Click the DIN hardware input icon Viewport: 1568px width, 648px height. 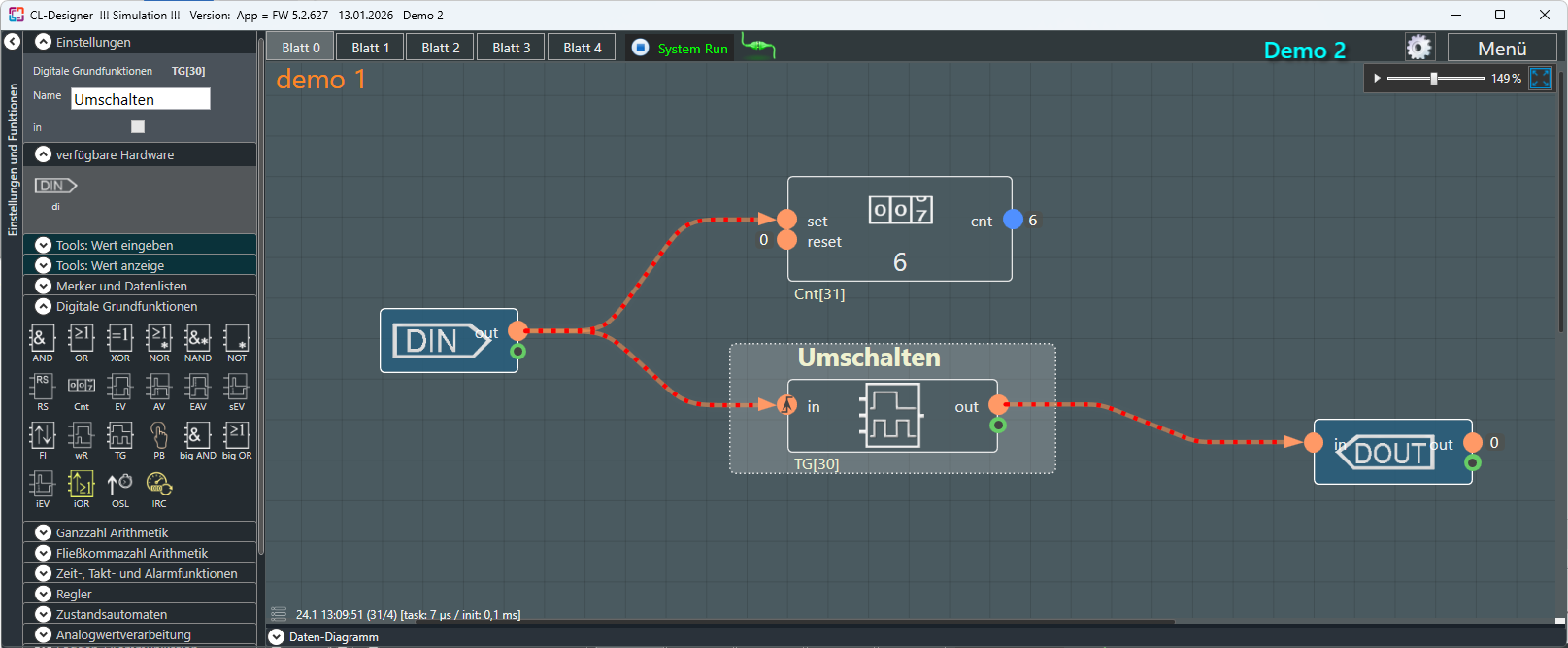pyautogui.click(x=55, y=186)
